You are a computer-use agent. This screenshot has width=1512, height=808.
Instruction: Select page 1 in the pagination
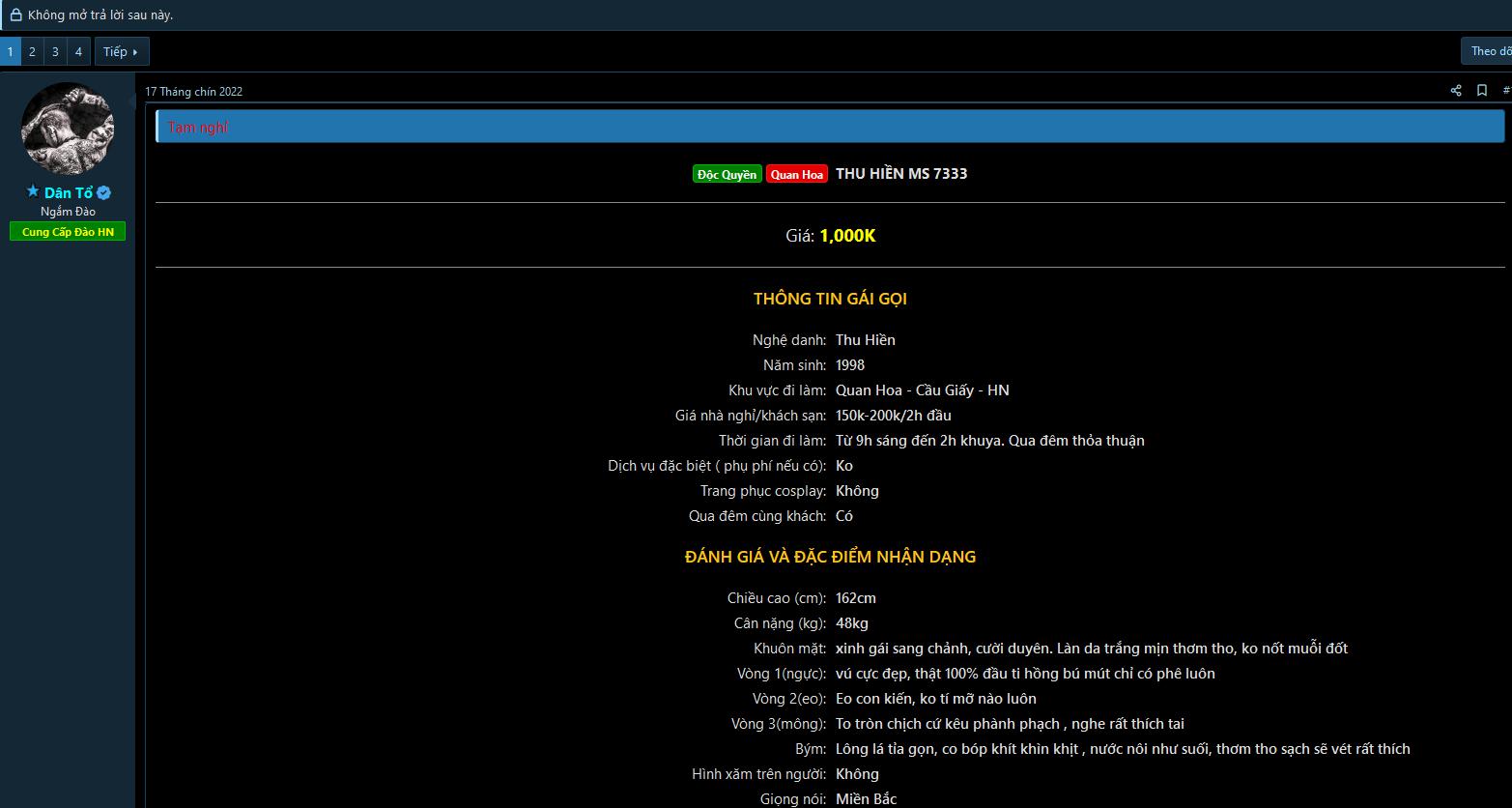(10, 51)
